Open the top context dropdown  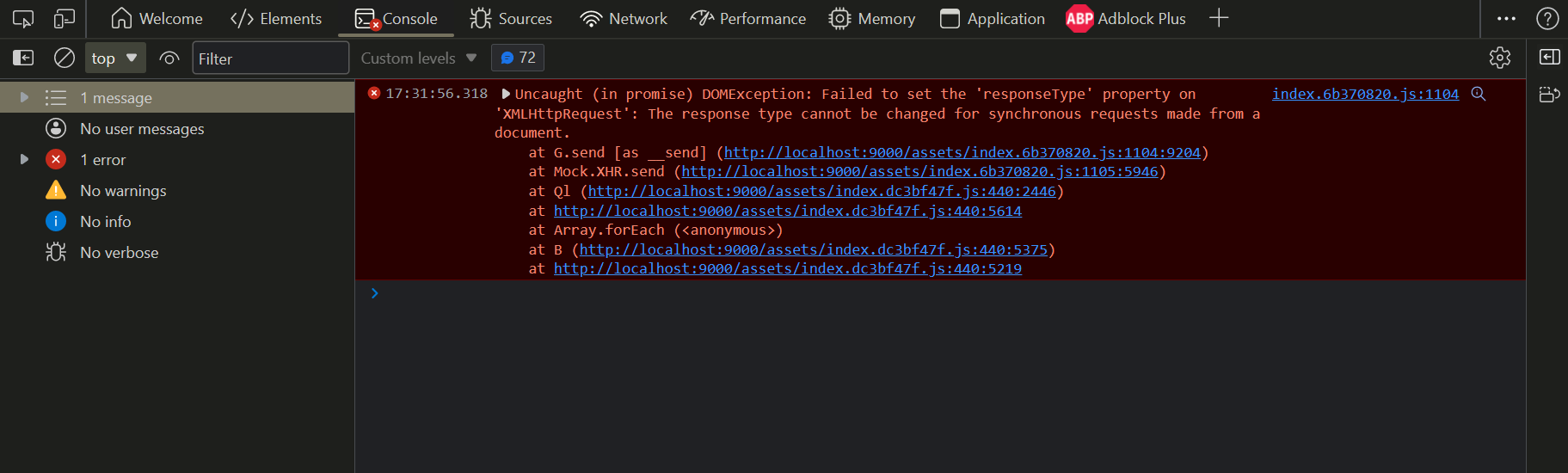114,58
